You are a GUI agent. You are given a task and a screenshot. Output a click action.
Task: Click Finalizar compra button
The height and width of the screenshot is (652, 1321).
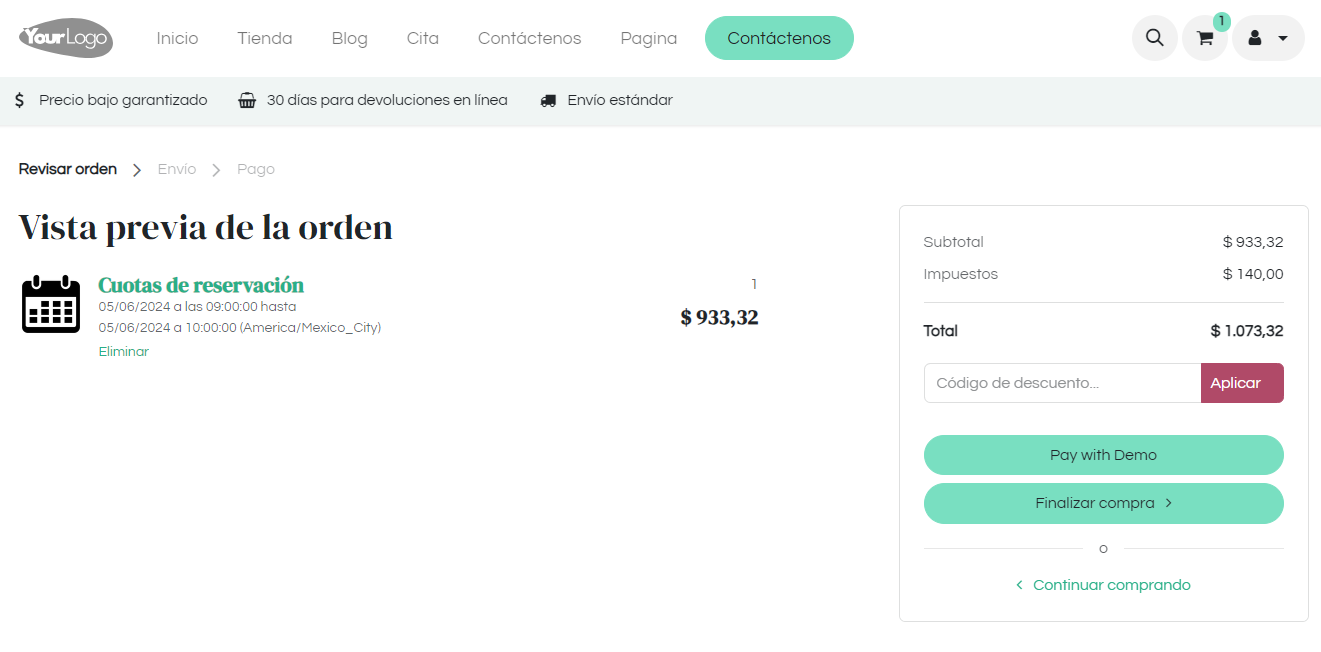[1103, 503]
